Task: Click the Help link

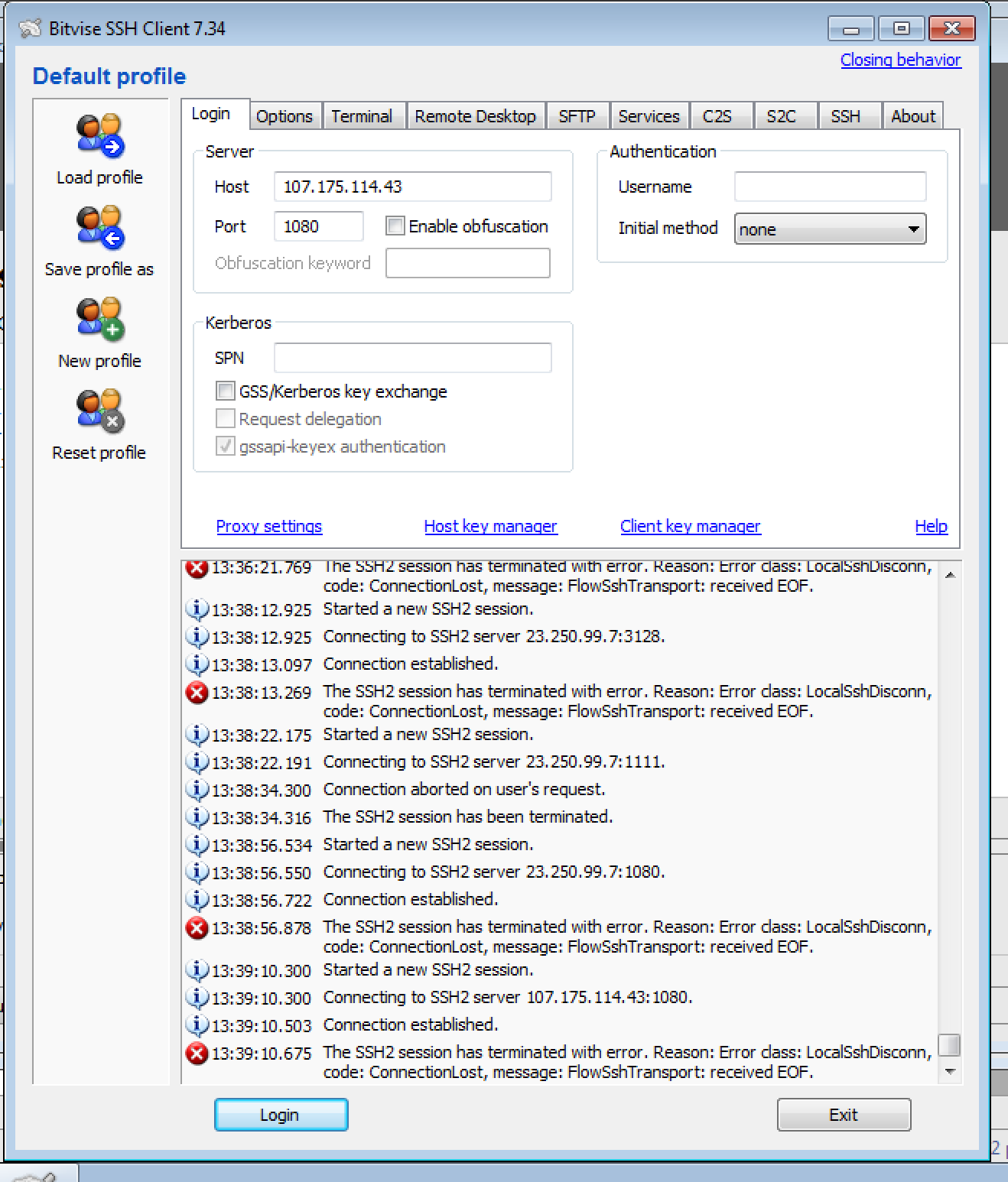Action: click(931, 526)
